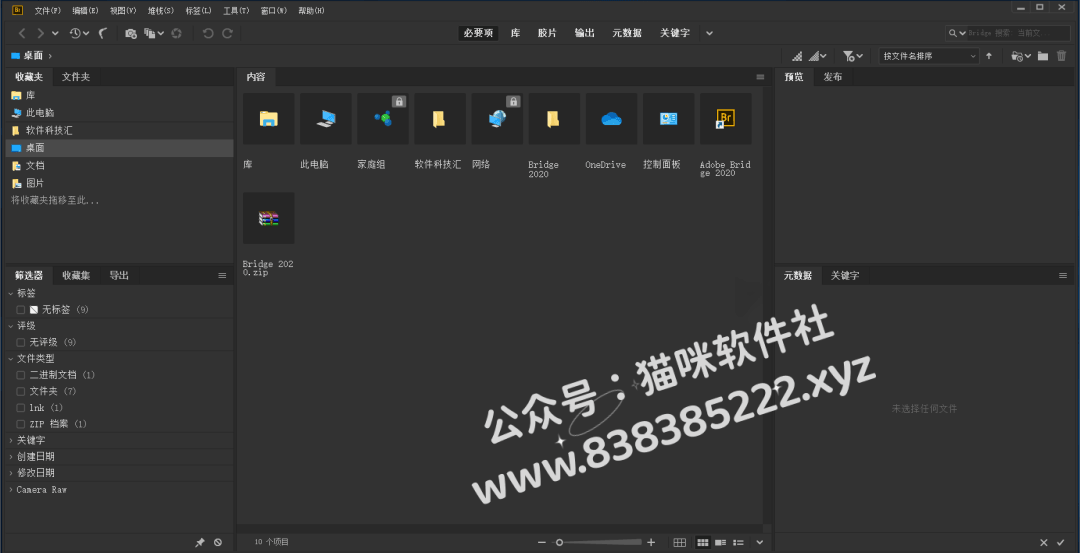Click the thumbnail quality icon

point(797,56)
